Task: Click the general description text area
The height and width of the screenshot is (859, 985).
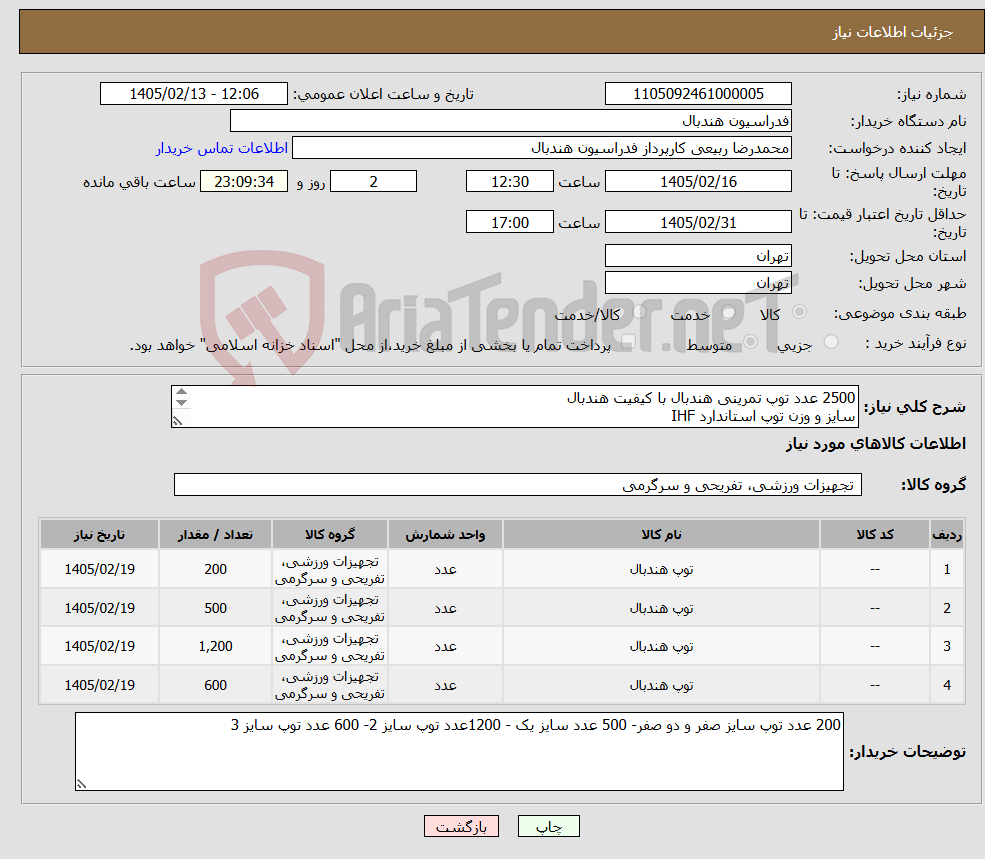Action: (514, 407)
